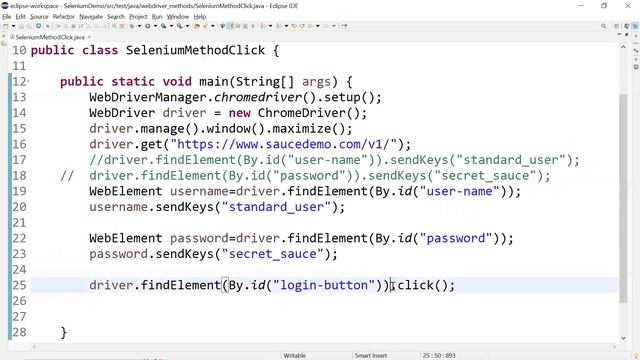The image size is (640, 360).
Task: Switch to the Debug perspective icon
Action: coord(635,26)
